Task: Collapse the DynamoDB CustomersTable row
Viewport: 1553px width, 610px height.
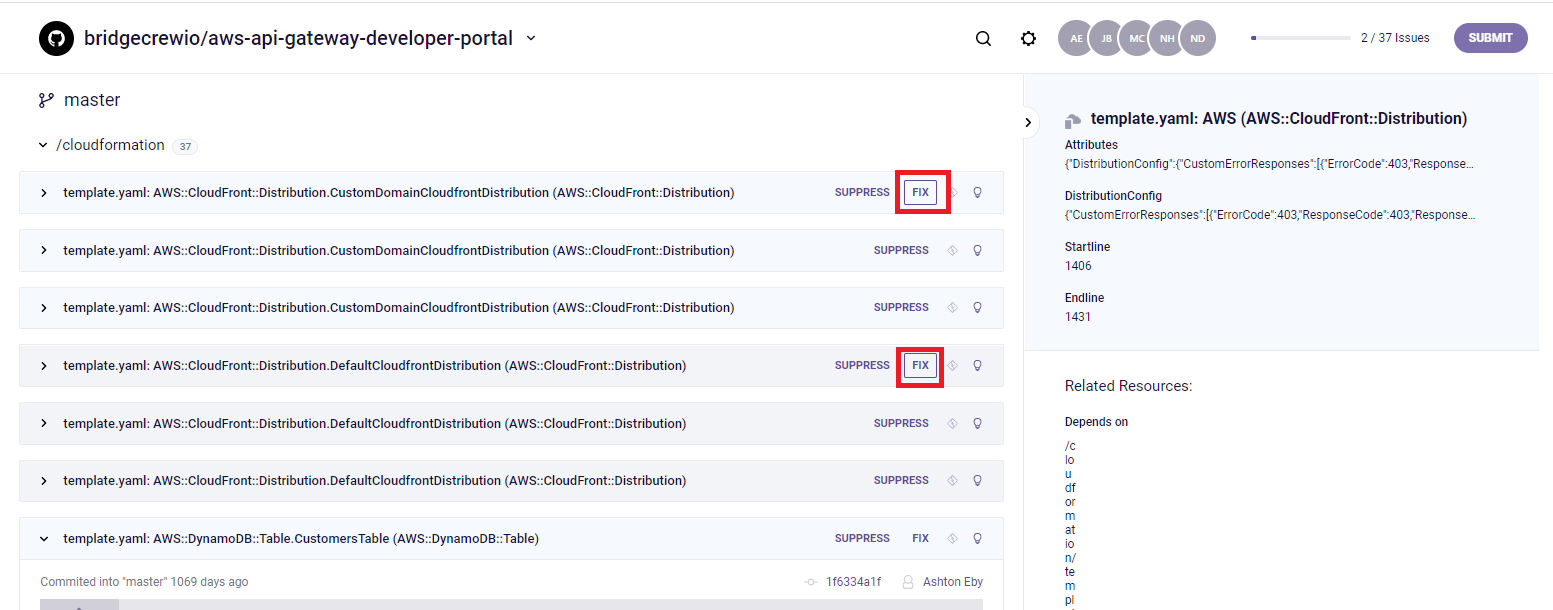Action: pyautogui.click(x=43, y=538)
